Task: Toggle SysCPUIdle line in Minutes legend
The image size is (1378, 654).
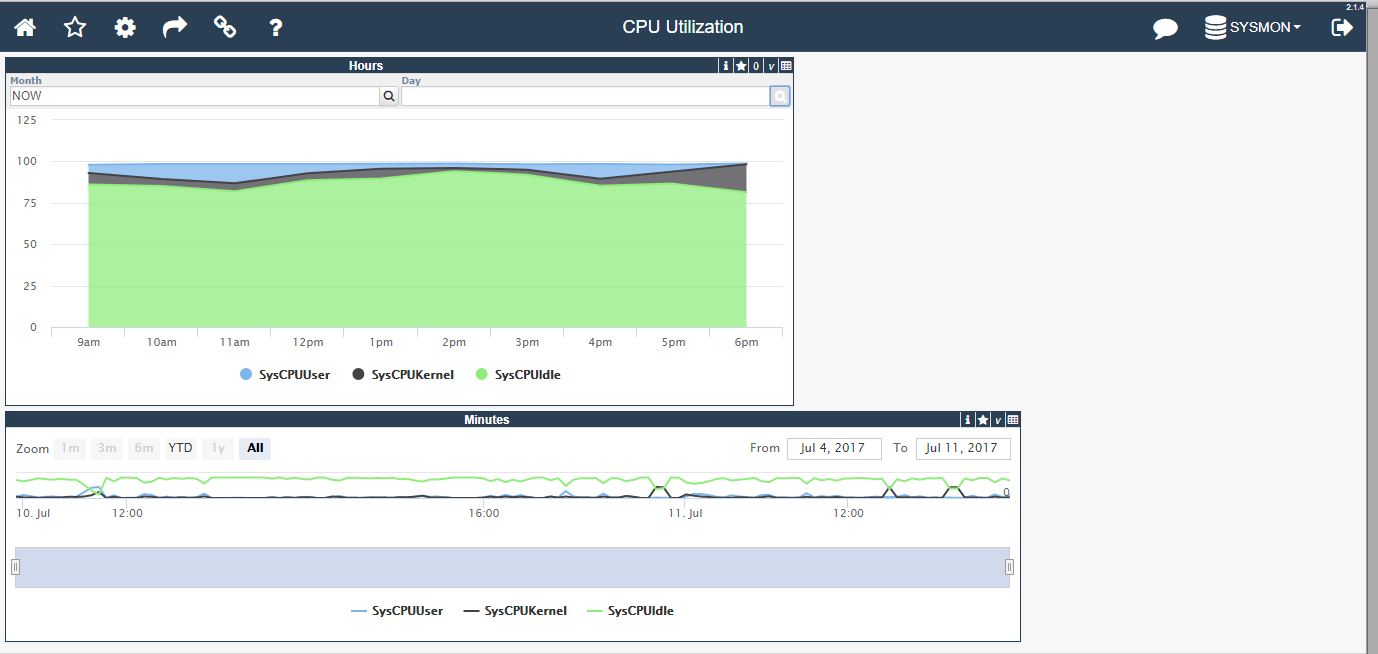Action: tap(630, 610)
